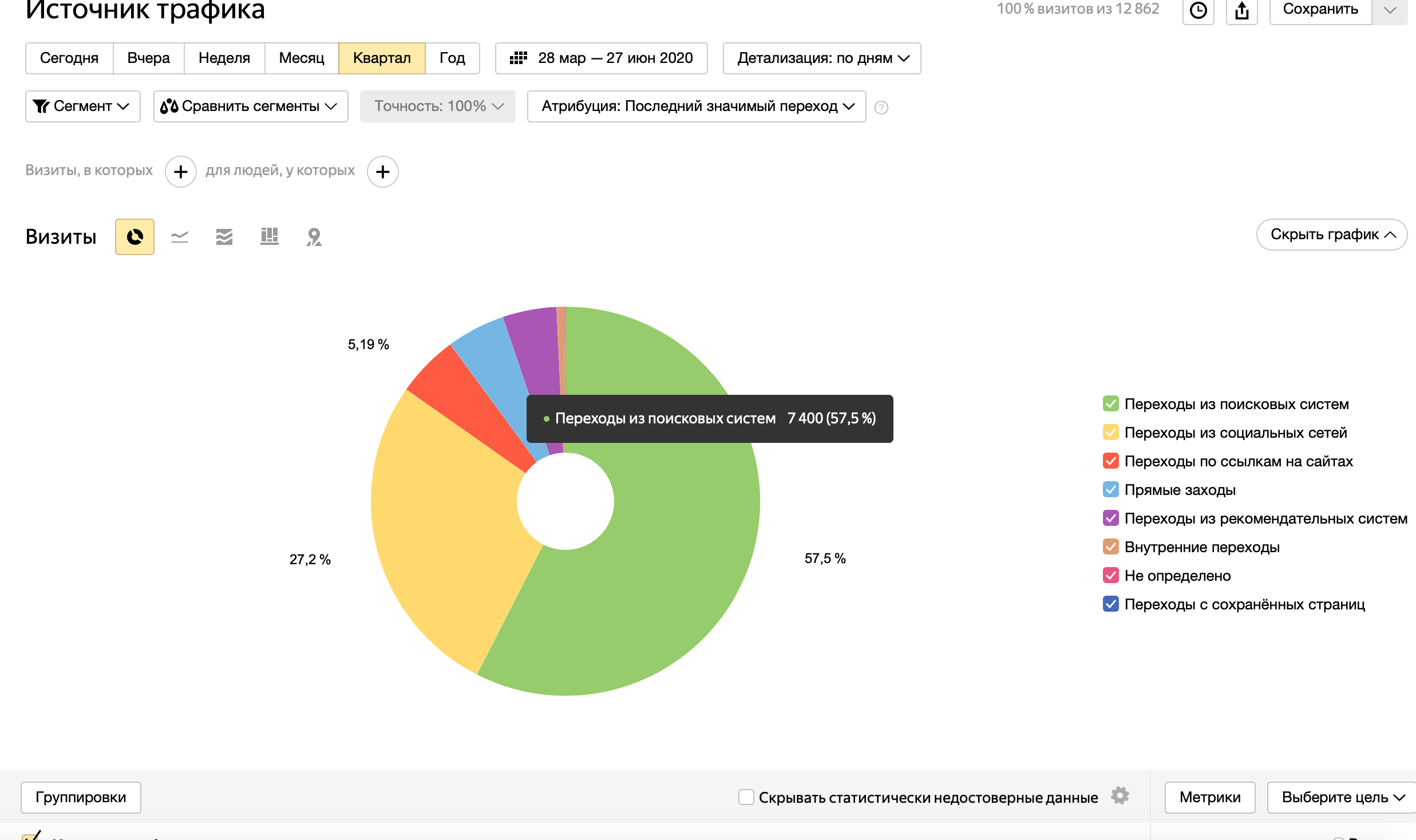Toggle Прямые заходы legend checkbox
1416x840 pixels.
(x=1110, y=490)
